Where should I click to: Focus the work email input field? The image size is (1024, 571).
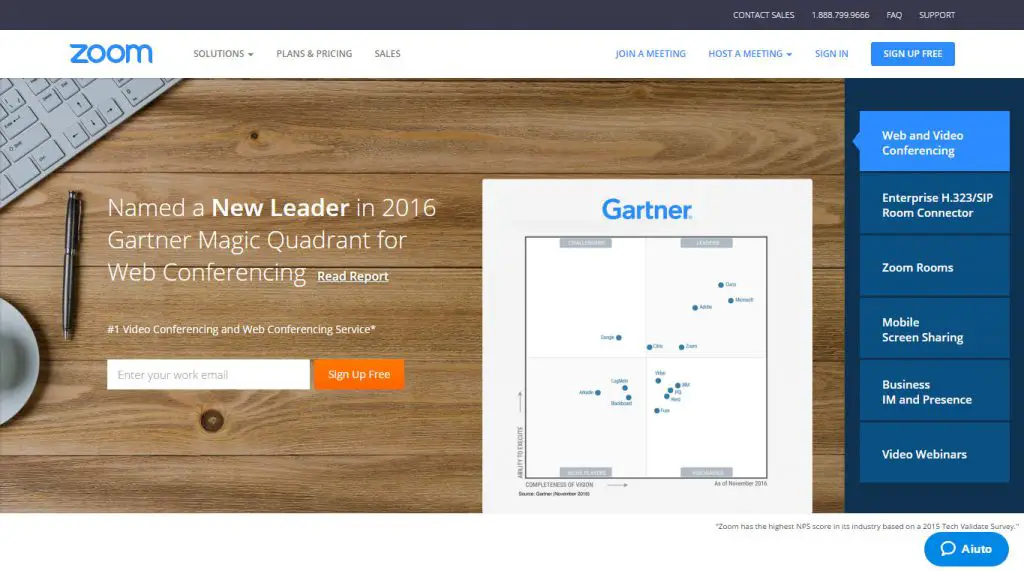(x=208, y=374)
